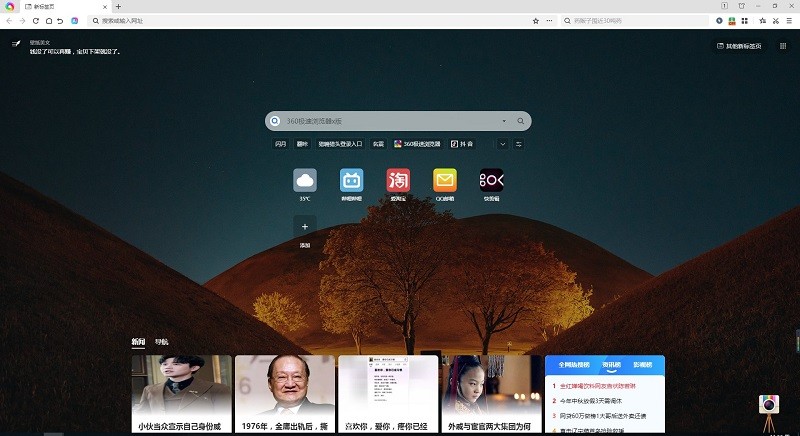
Task: Expand hot words with chevron down
Action: [x=503, y=144]
